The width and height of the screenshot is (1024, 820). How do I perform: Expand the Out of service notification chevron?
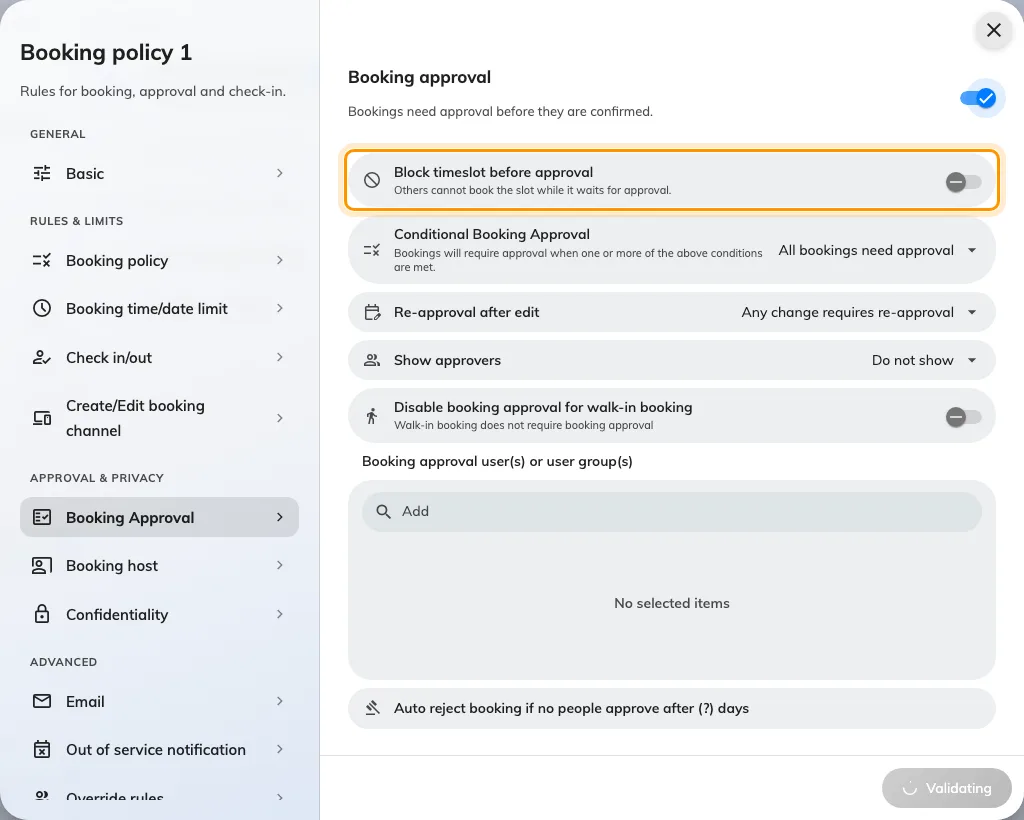pos(280,749)
